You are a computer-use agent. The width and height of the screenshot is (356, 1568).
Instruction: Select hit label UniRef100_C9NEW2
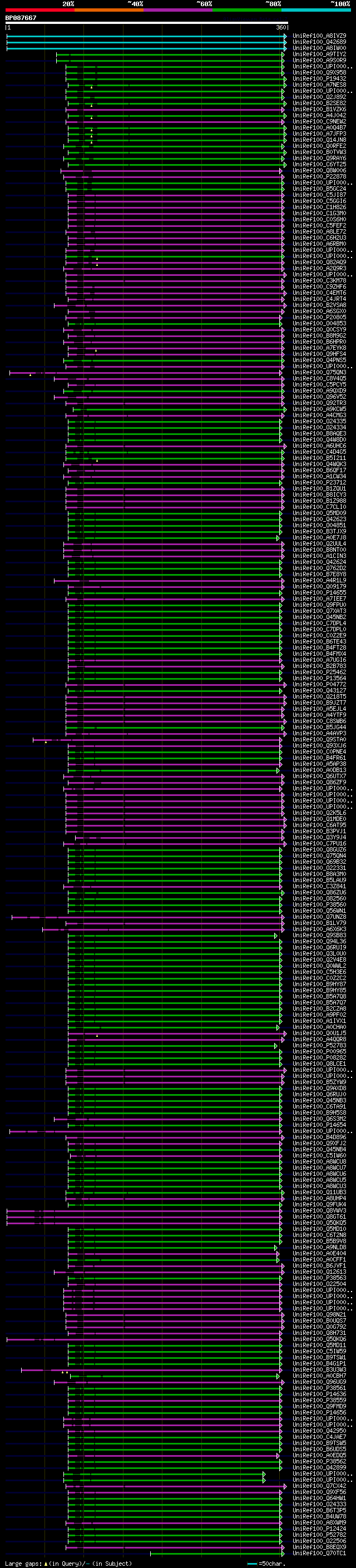pos(319,121)
